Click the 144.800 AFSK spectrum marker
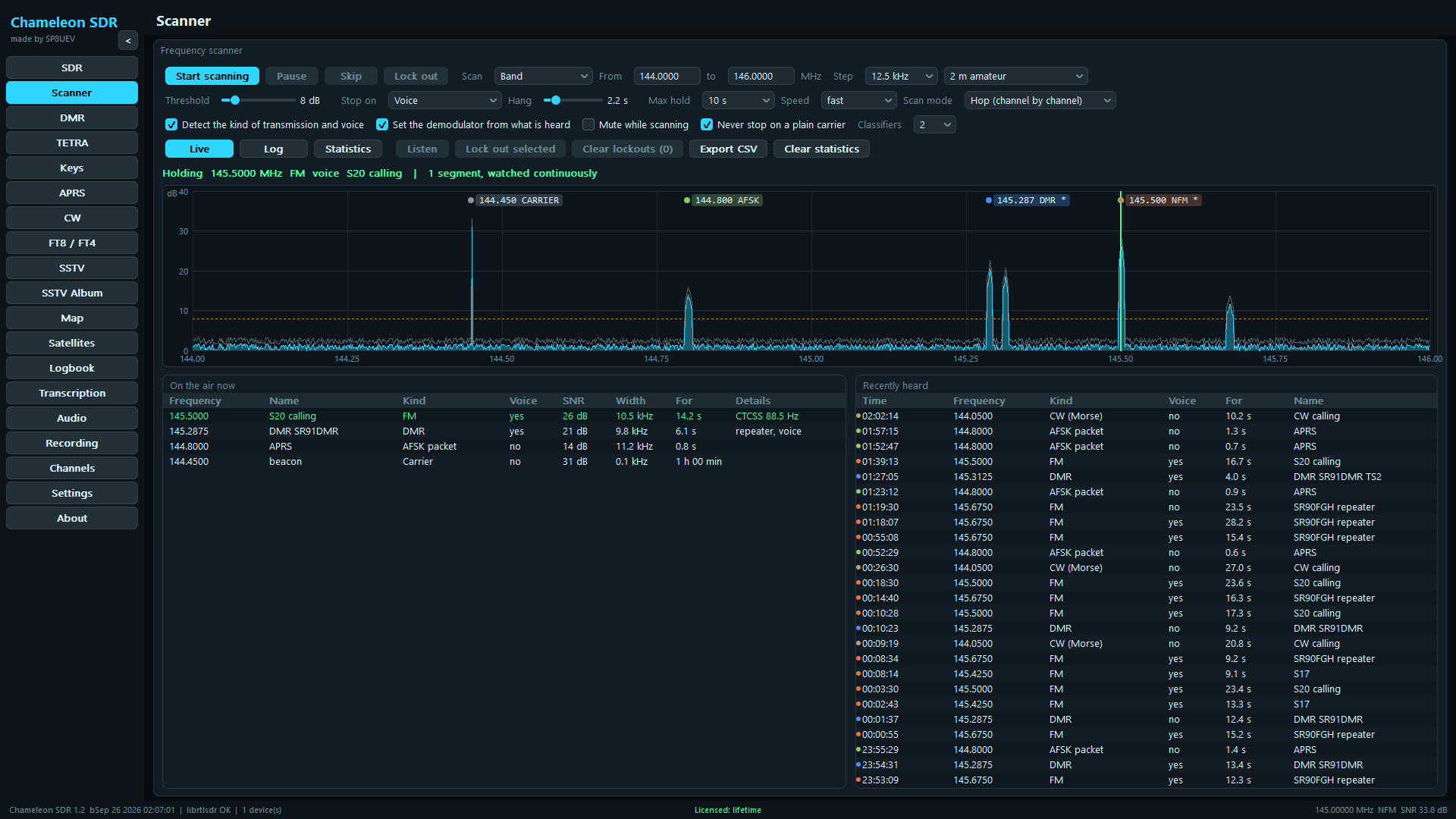 pyautogui.click(x=726, y=200)
